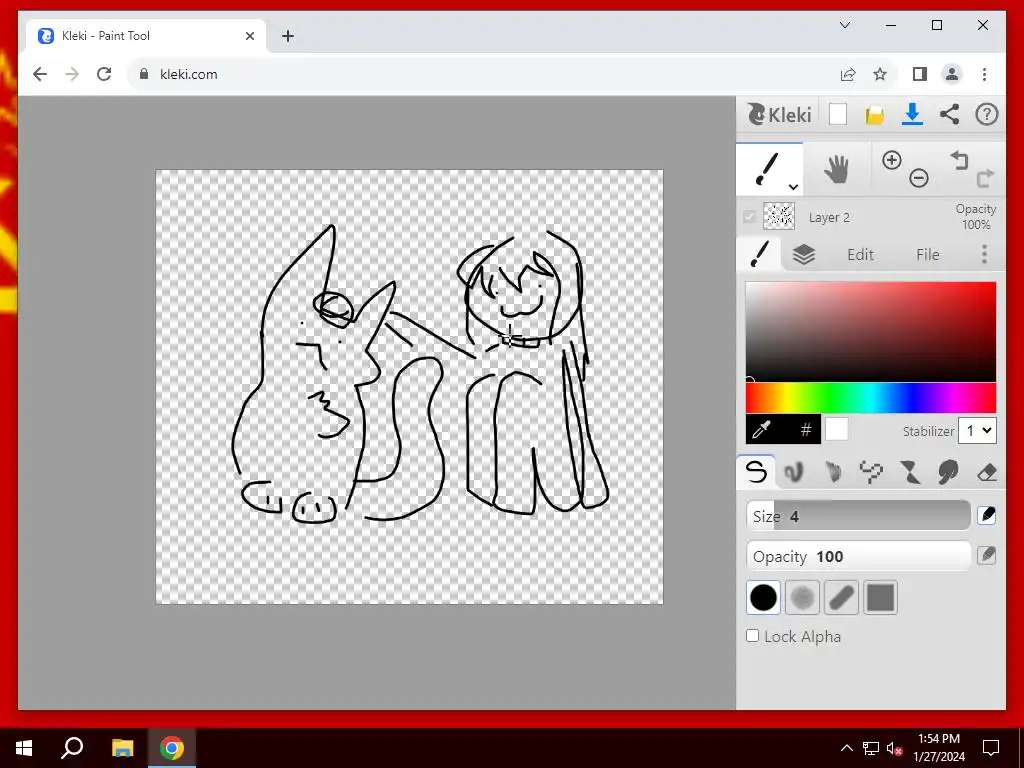This screenshot has width=1024, height=768.
Task: Open the tab search chevron
Action: point(844,25)
